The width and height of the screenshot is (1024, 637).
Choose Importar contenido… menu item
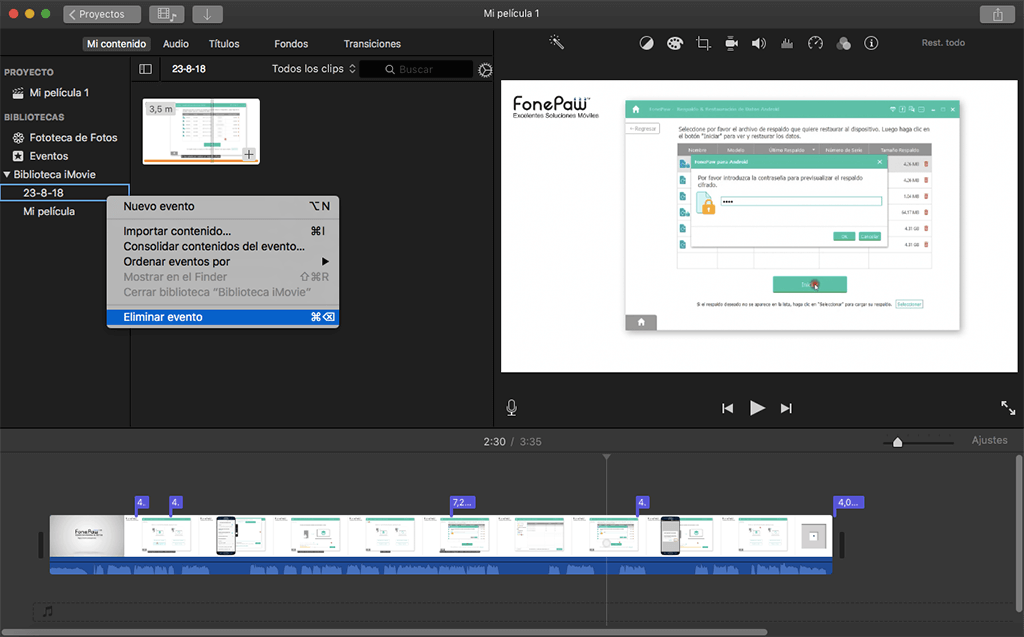(223, 231)
